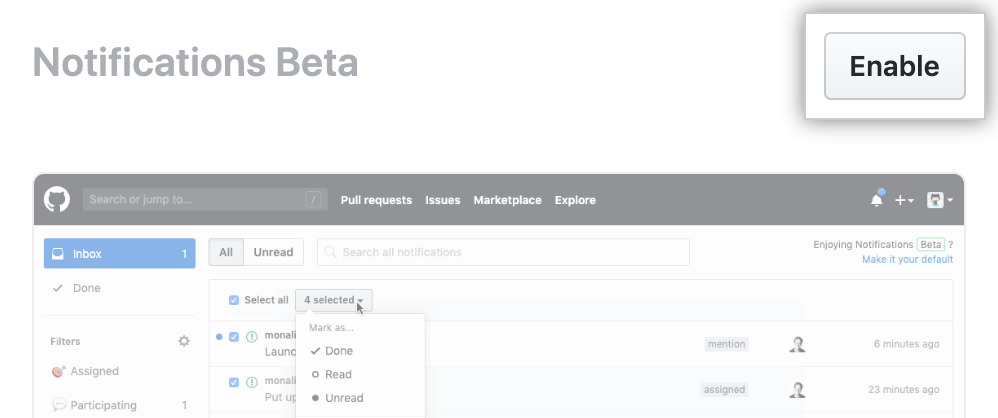Click the open-issue icon in first notification
Viewport: 998px width, 418px height.
251,337
